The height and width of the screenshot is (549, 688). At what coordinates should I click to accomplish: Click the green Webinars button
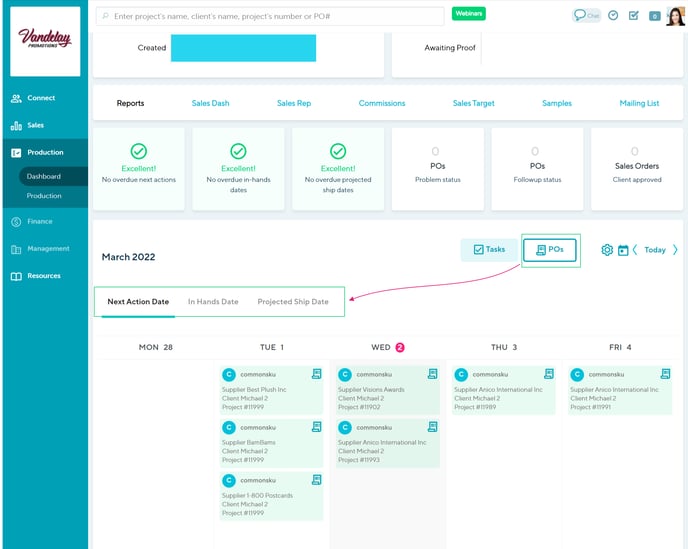click(x=468, y=14)
